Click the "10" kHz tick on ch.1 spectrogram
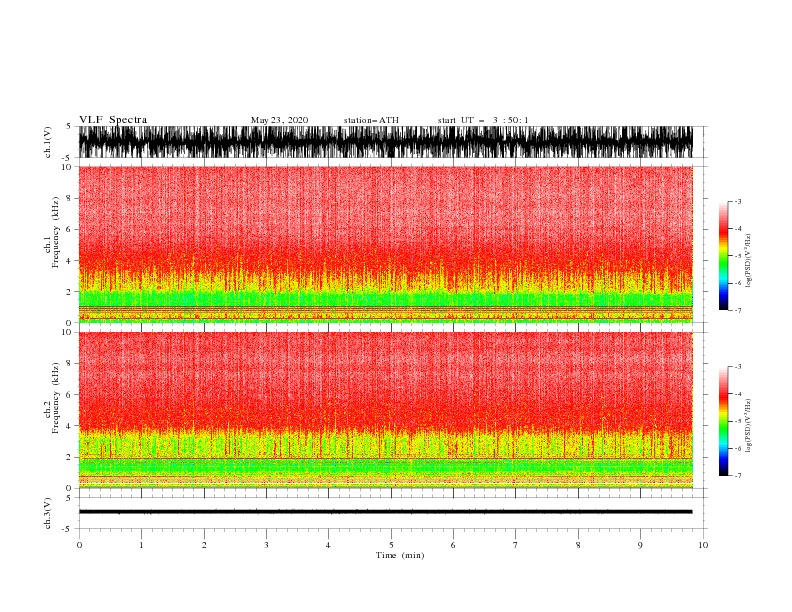The image size is (792, 612). (x=66, y=167)
